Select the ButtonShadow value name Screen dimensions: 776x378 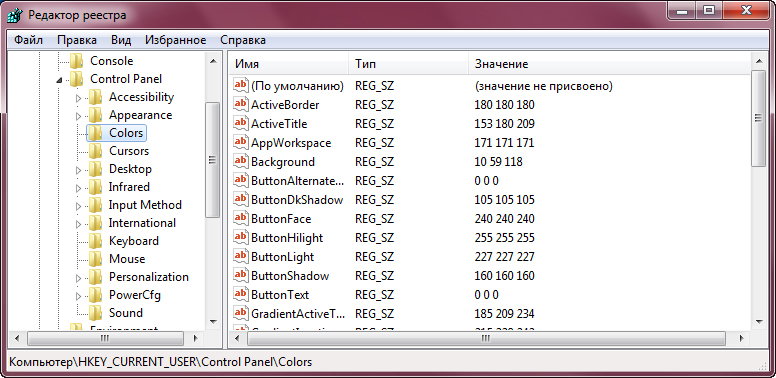click(290, 276)
